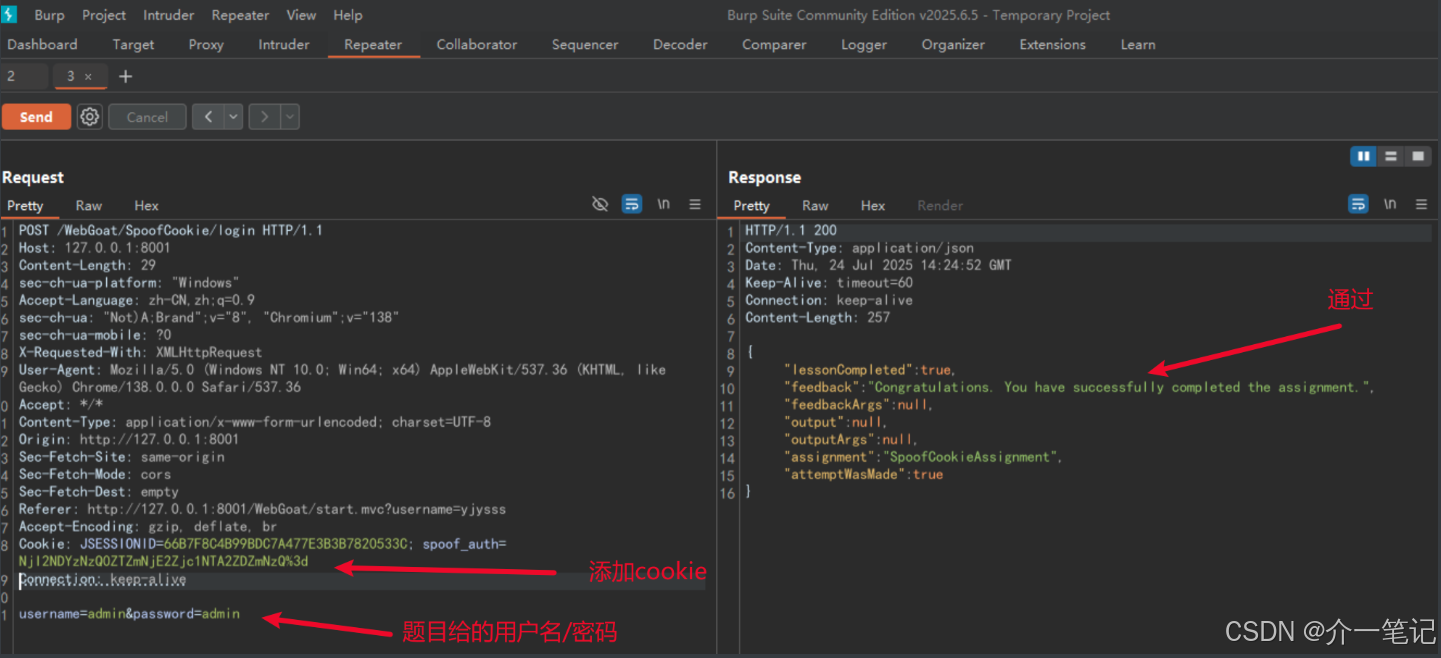The image size is (1441, 658).
Task: Select Response Render view tab
Action: click(940, 205)
